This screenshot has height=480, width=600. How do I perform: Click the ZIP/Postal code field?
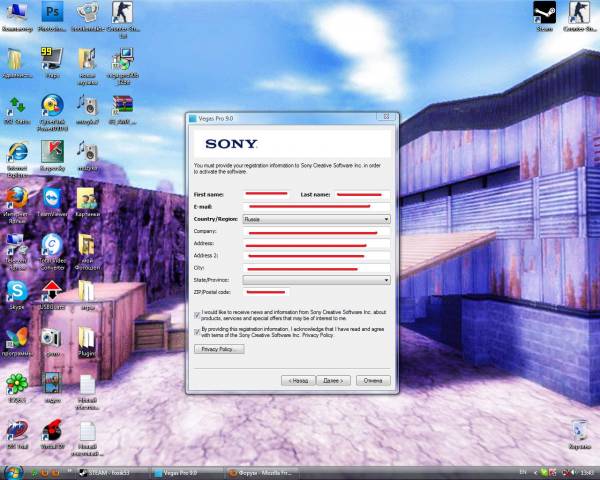[266, 292]
